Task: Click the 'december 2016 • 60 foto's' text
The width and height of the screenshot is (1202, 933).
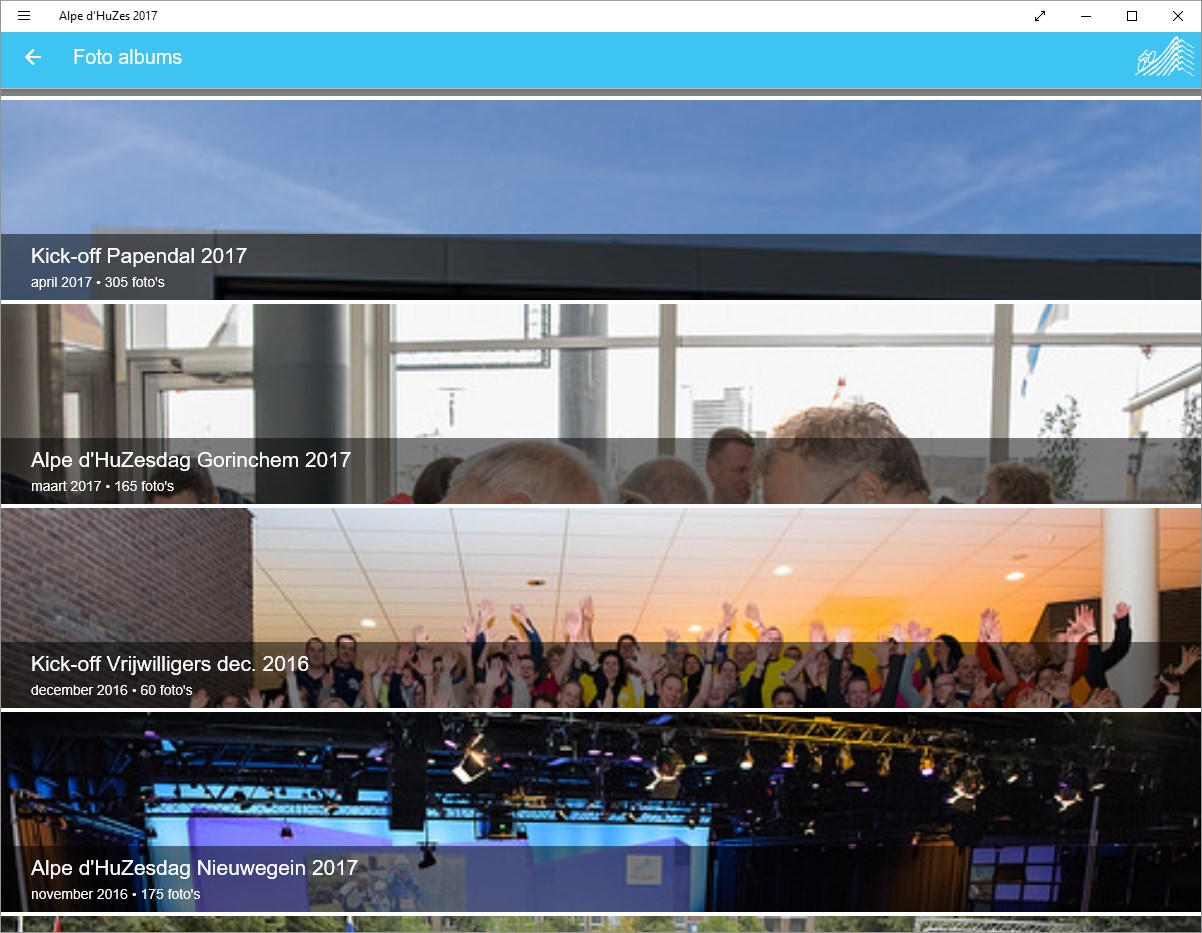Action: click(112, 690)
